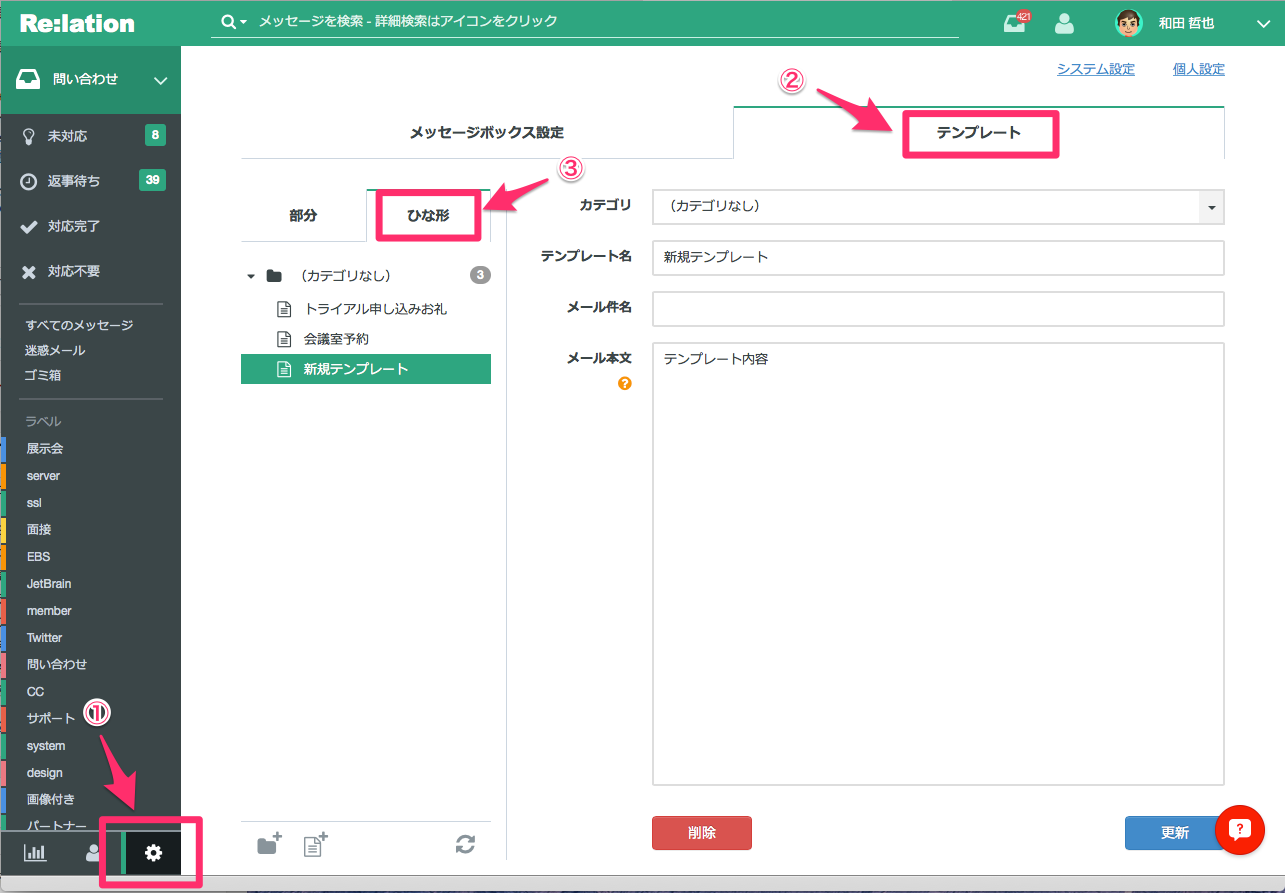
Task: Filter by system label
Action: pyautogui.click(x=46, y=746)
